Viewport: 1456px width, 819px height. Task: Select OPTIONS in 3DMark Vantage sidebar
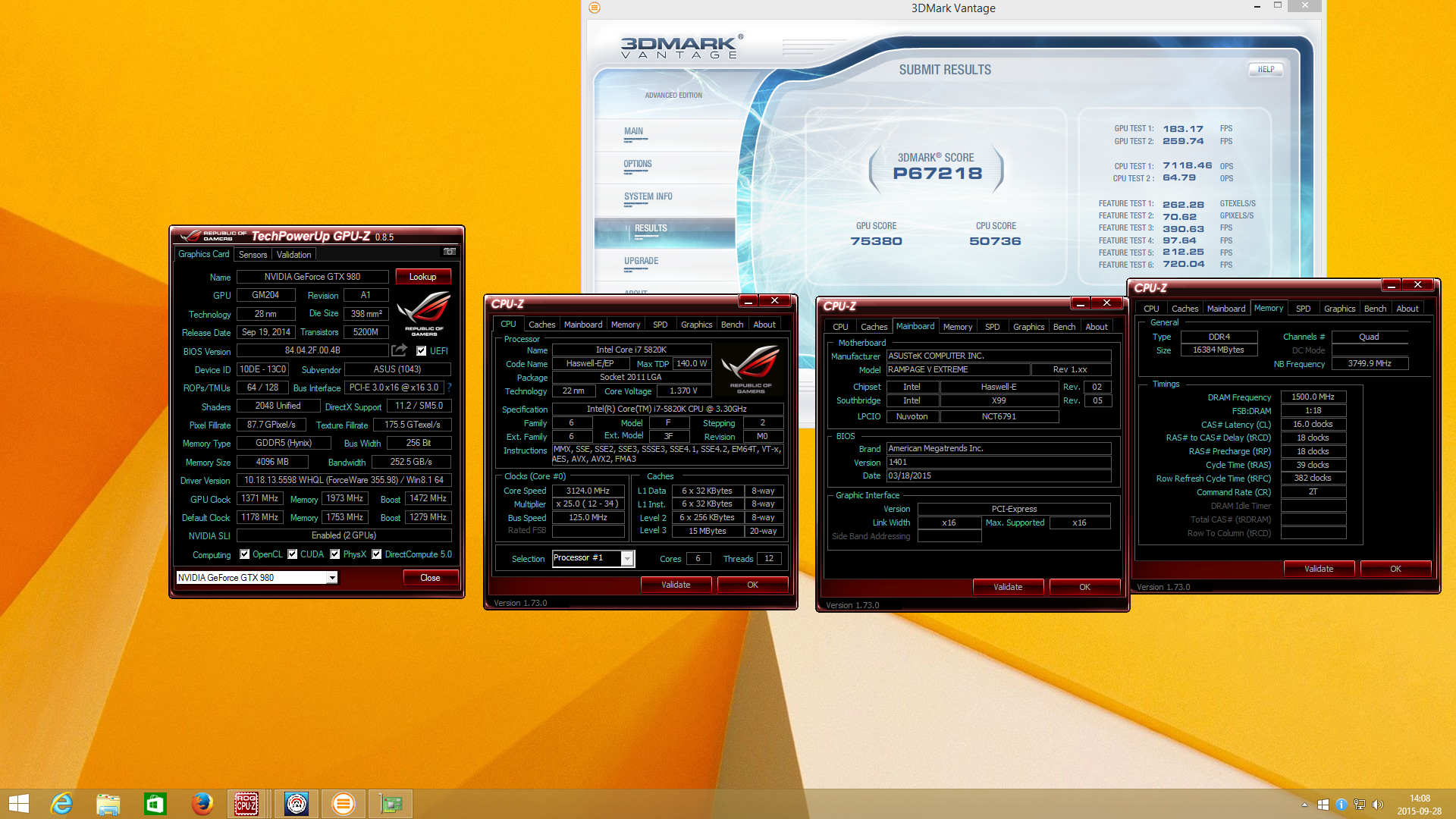click(638, 164)
